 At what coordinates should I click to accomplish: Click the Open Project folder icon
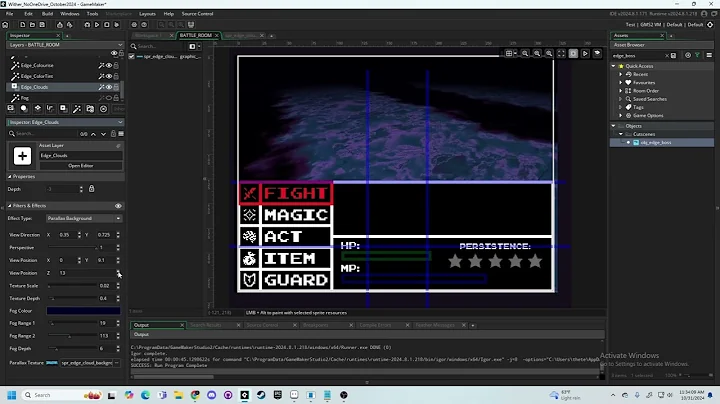click(32, 25)
